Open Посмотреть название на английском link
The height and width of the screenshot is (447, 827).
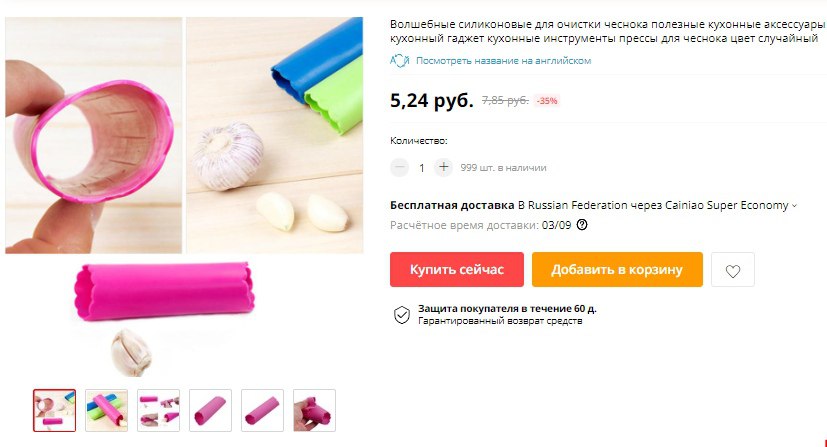coord(503,61)
